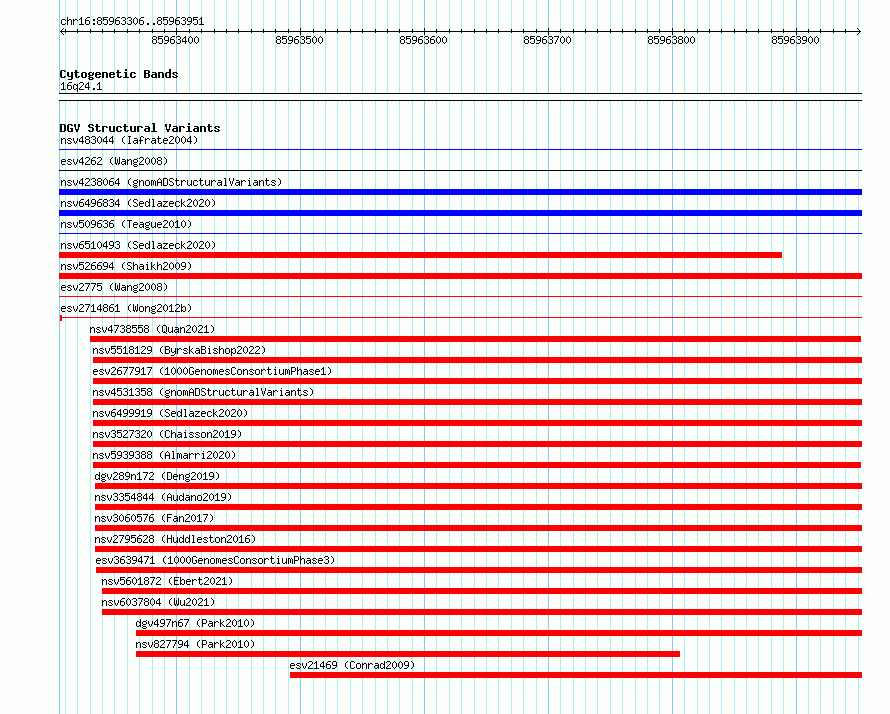Click the 85963600 ruler position
Image resolution: width=890 pixels, height=714 pixels.
point(423,40)
